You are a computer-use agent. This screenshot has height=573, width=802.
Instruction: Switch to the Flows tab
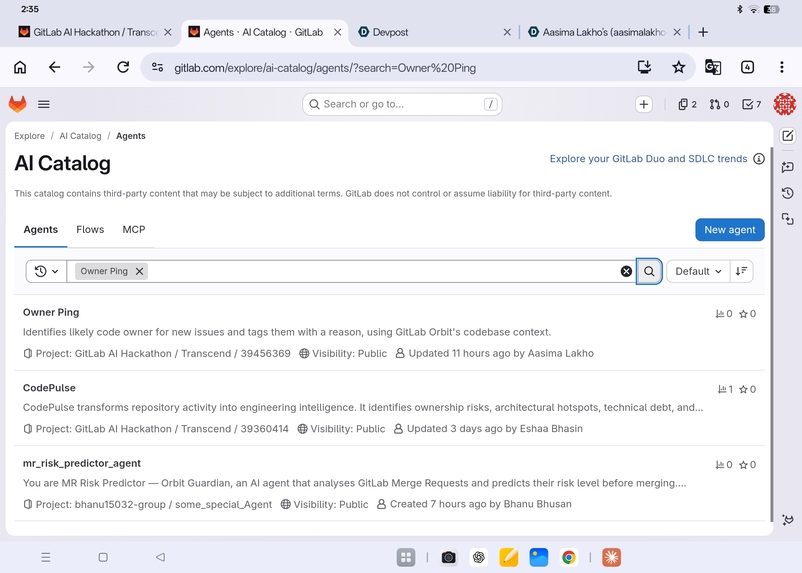pyautogui.click(x=90, y=230)
